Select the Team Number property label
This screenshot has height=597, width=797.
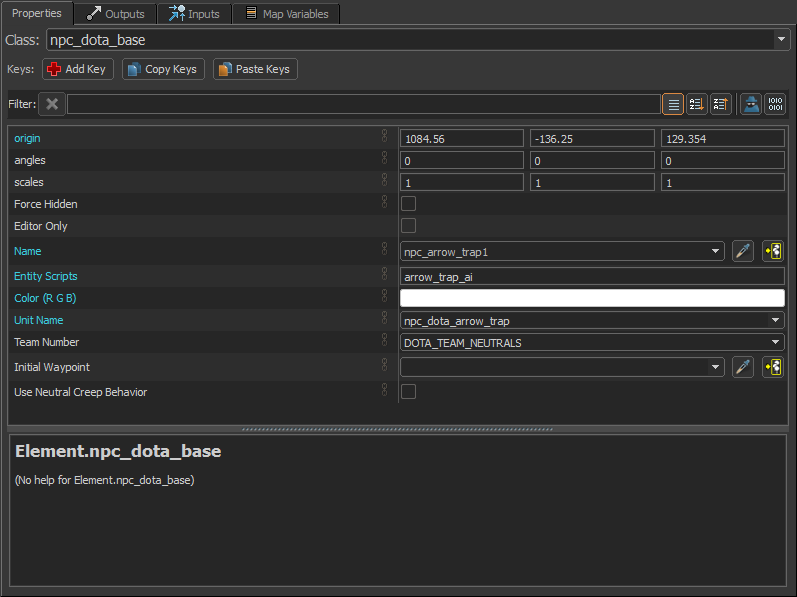(46, 342)
